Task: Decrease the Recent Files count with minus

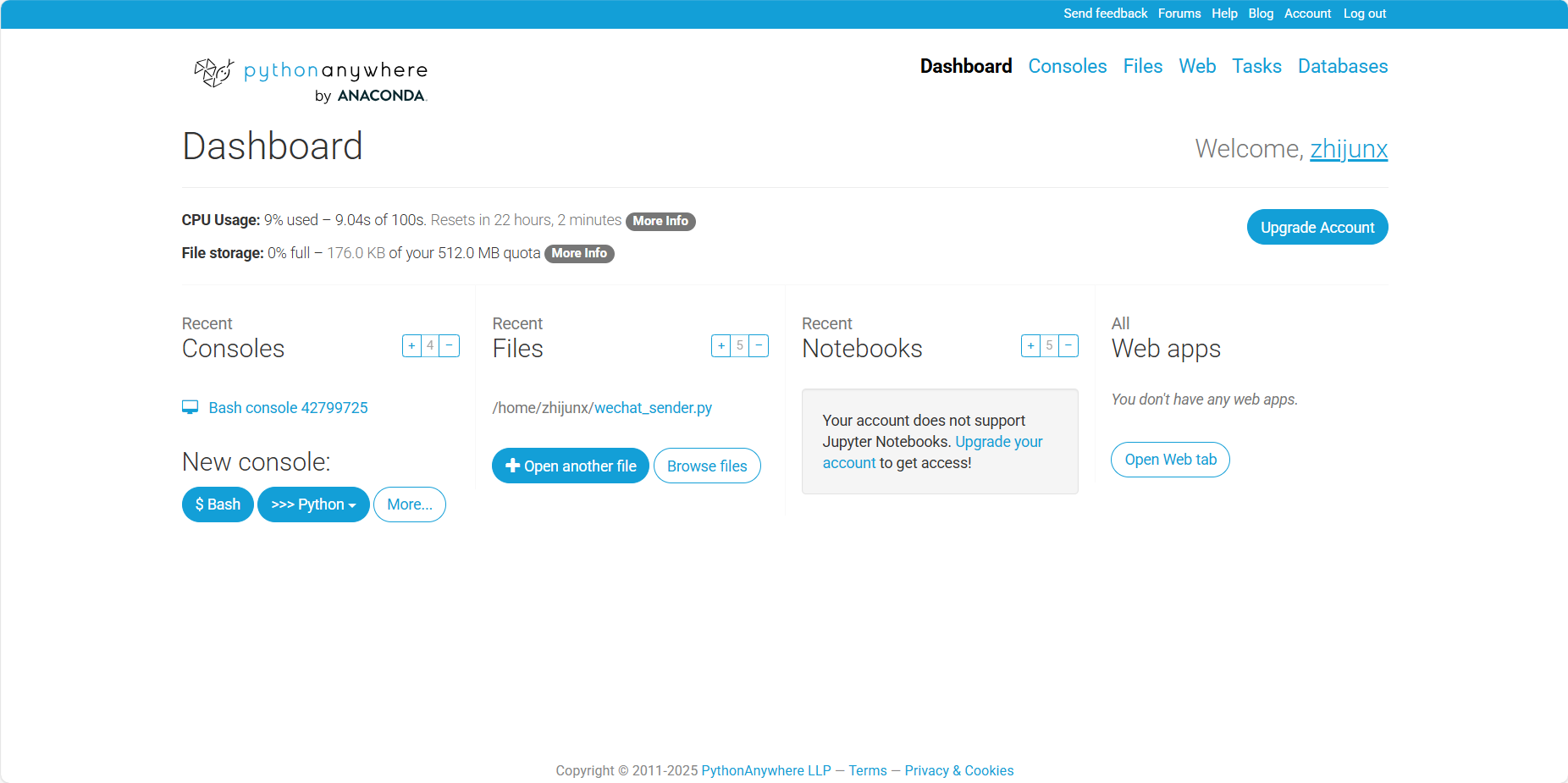Action: click(x=759, y=345)
